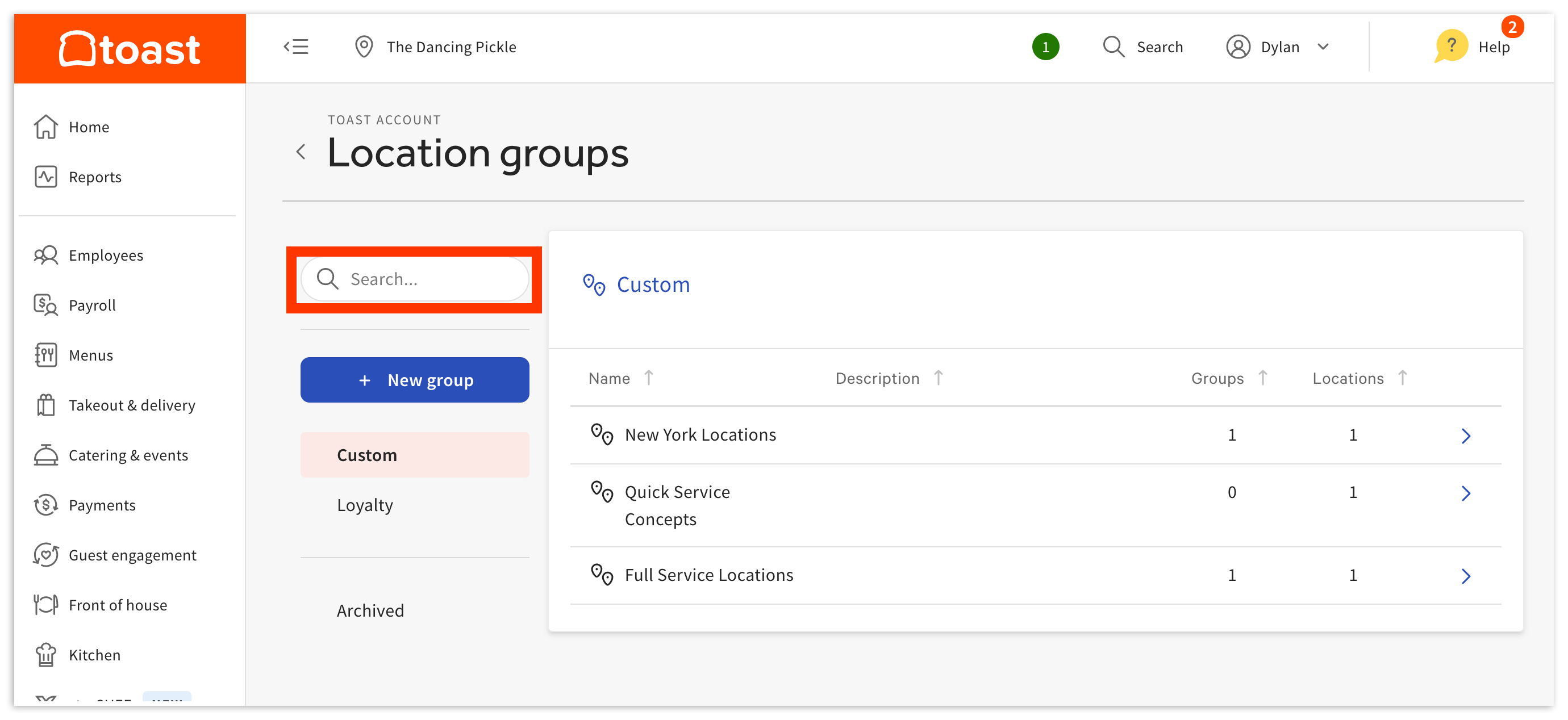The height and width of the screenshot is (720, 1568).
Task: Create a New group
Action: click(415, 380)
